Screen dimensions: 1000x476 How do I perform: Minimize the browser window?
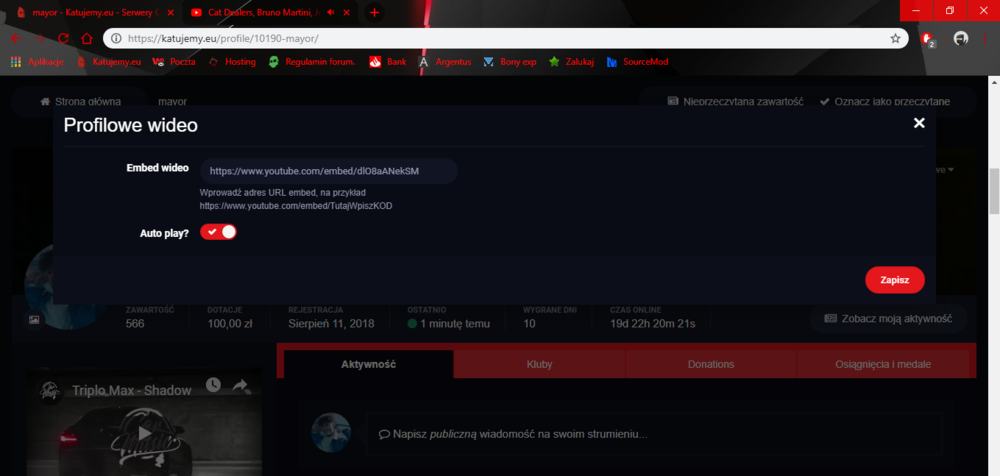pyautogui.click(x=916, y=10)
